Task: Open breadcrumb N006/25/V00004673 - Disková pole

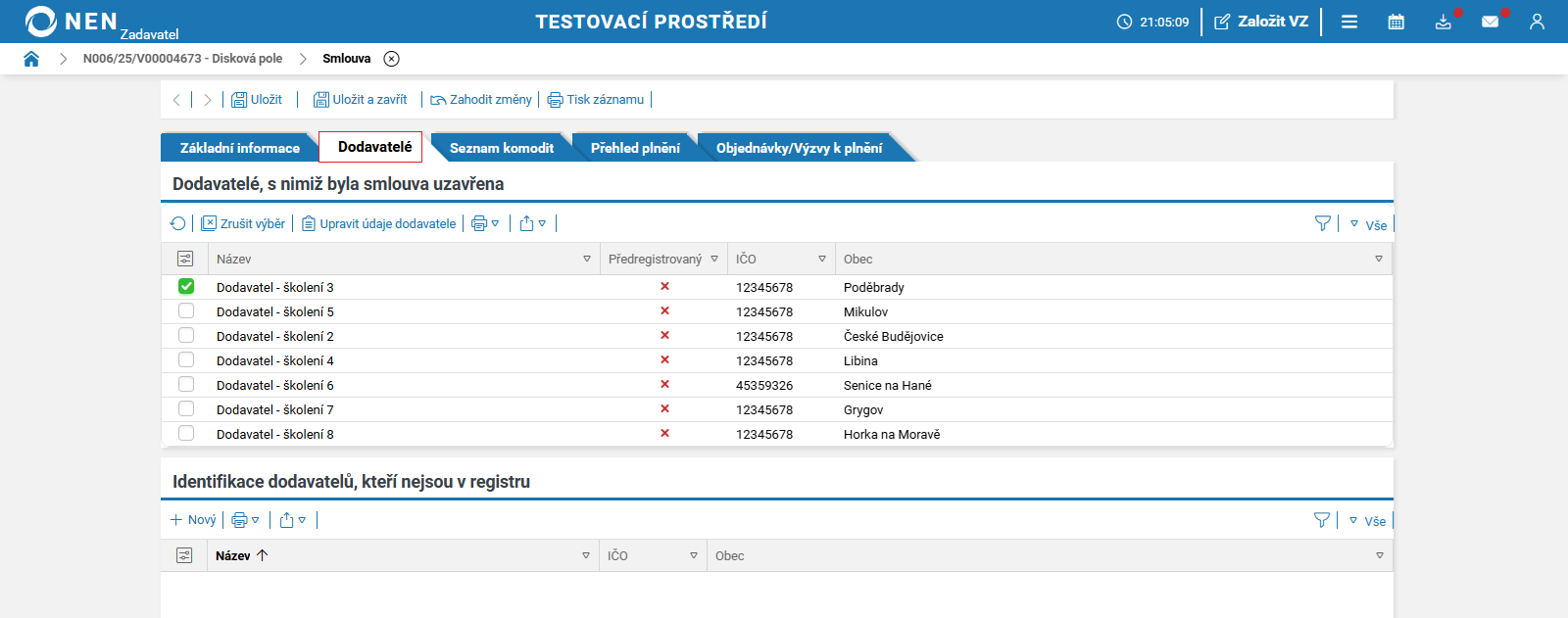Action: pyautogui.click(x=182, y=59)
